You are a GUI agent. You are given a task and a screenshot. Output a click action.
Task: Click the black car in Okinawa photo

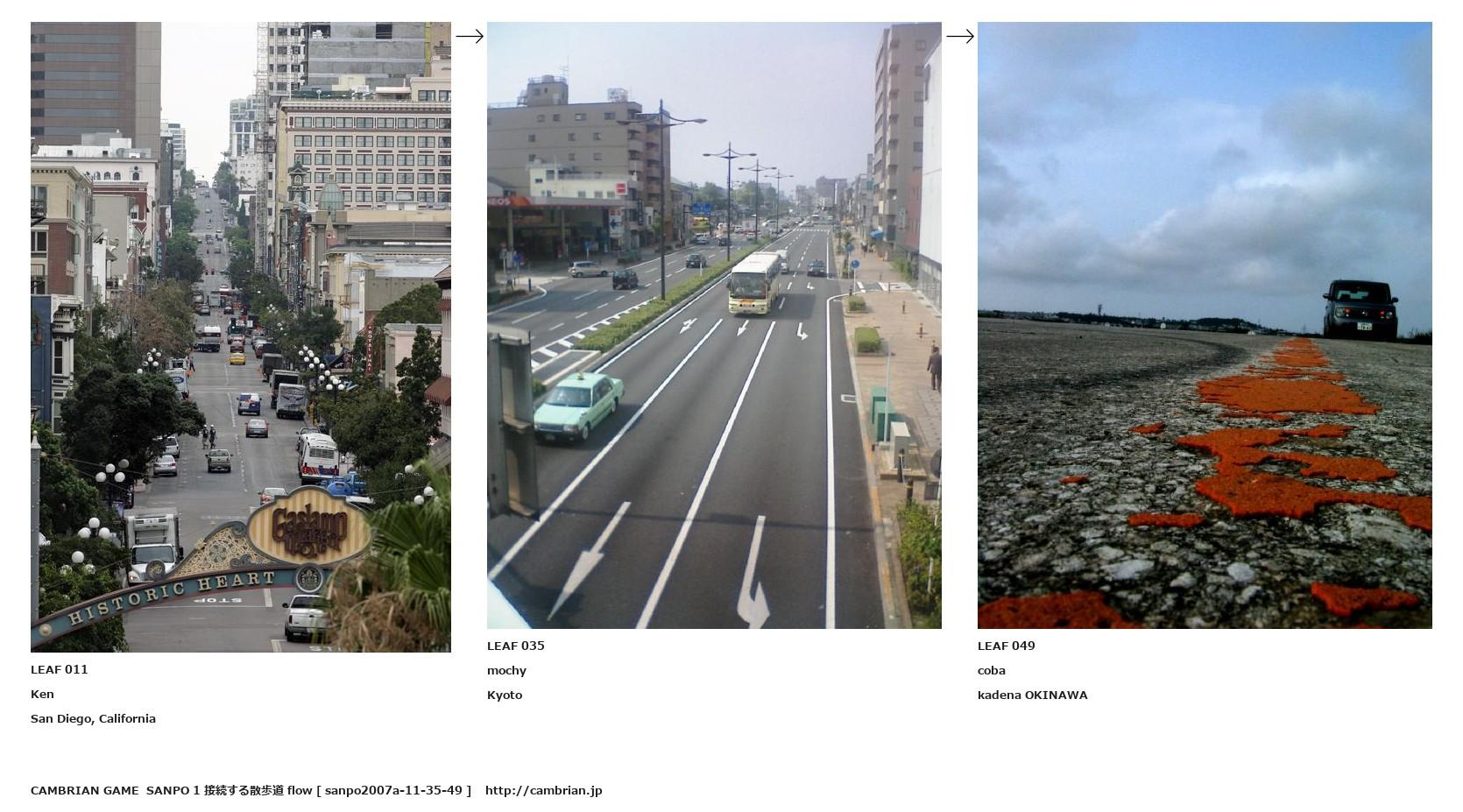1360,309
